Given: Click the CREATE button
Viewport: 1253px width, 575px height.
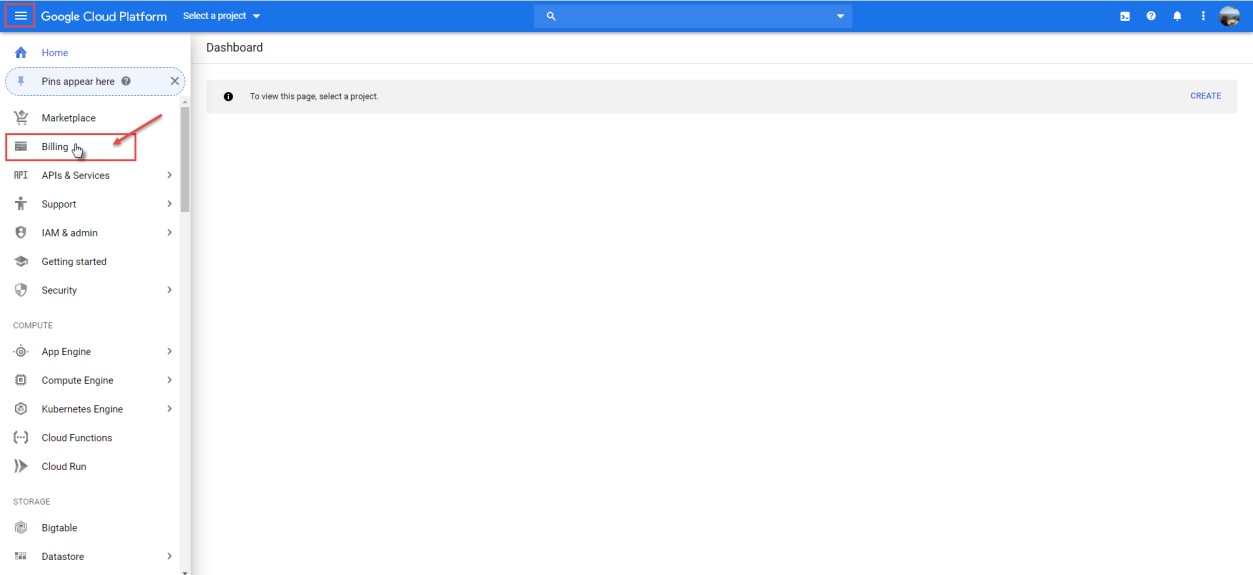Looking at the screenshot, I should pyautogui.click(x=1205, y=96).
